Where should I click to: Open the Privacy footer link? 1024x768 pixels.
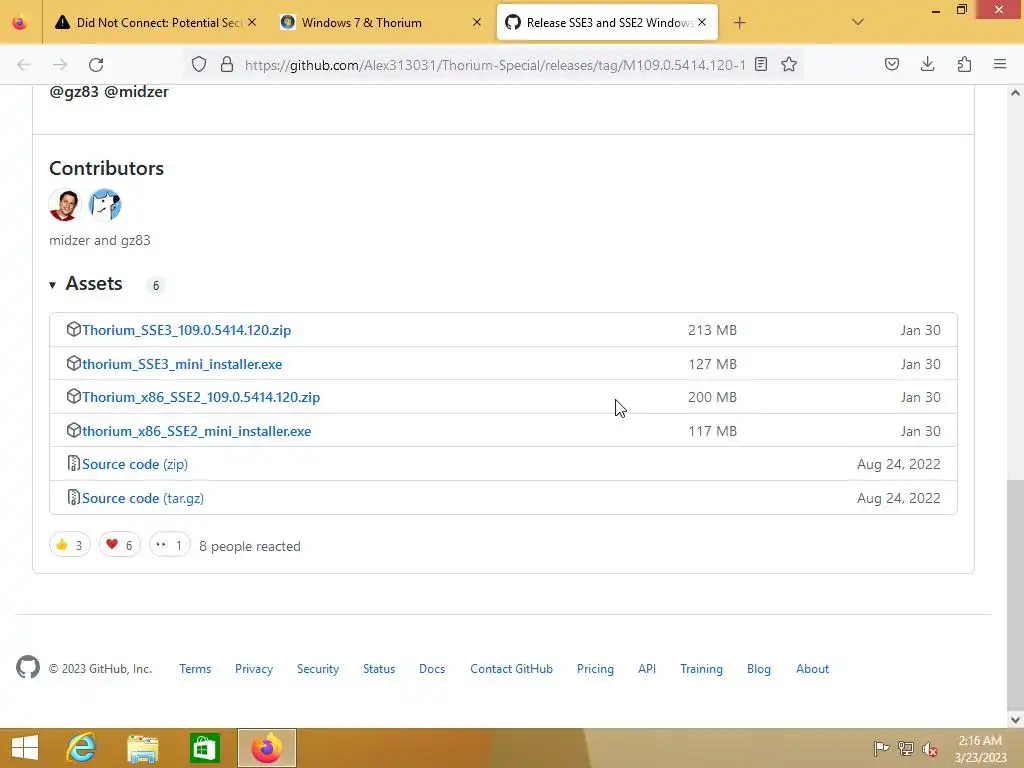(x=254, y=669)
